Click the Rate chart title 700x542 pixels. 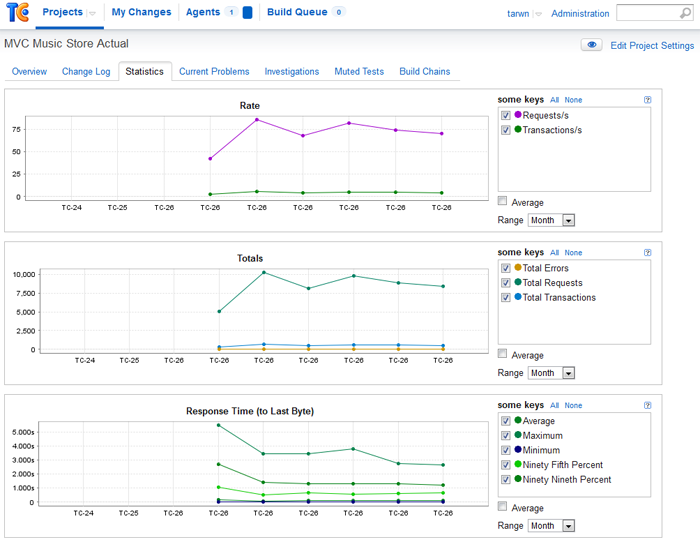pos(250,106)
